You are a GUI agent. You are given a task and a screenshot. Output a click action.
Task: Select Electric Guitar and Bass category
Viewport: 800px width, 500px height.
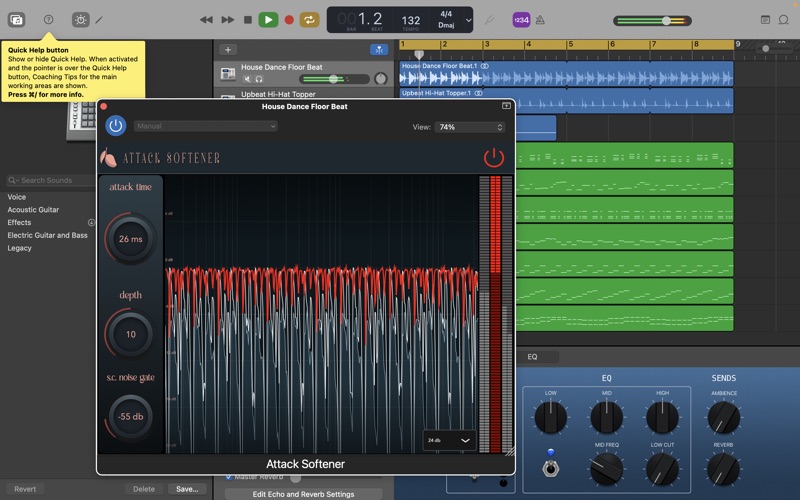(x=48, y=235)
